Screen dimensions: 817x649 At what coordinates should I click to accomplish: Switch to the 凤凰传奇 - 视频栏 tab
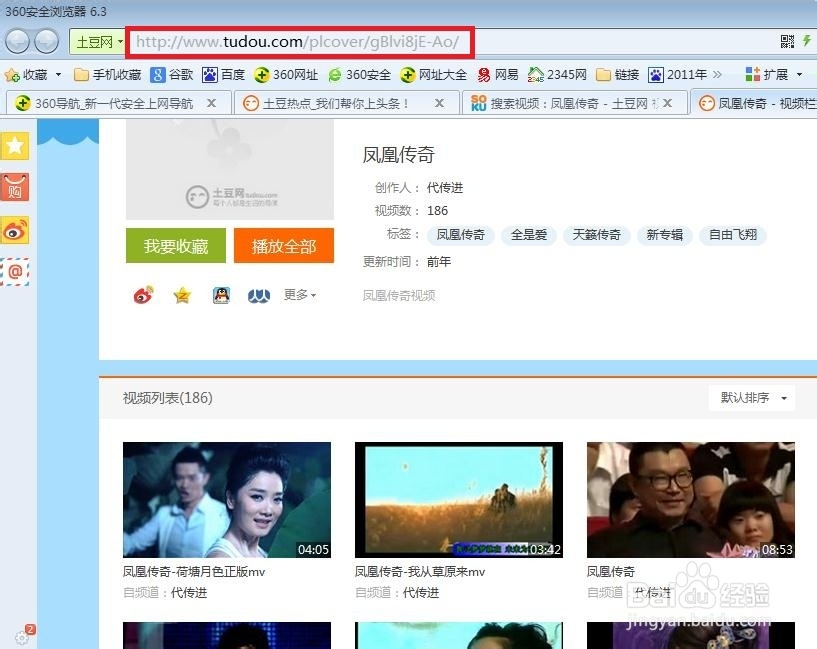pyautogui.click(x=754, y=103)
